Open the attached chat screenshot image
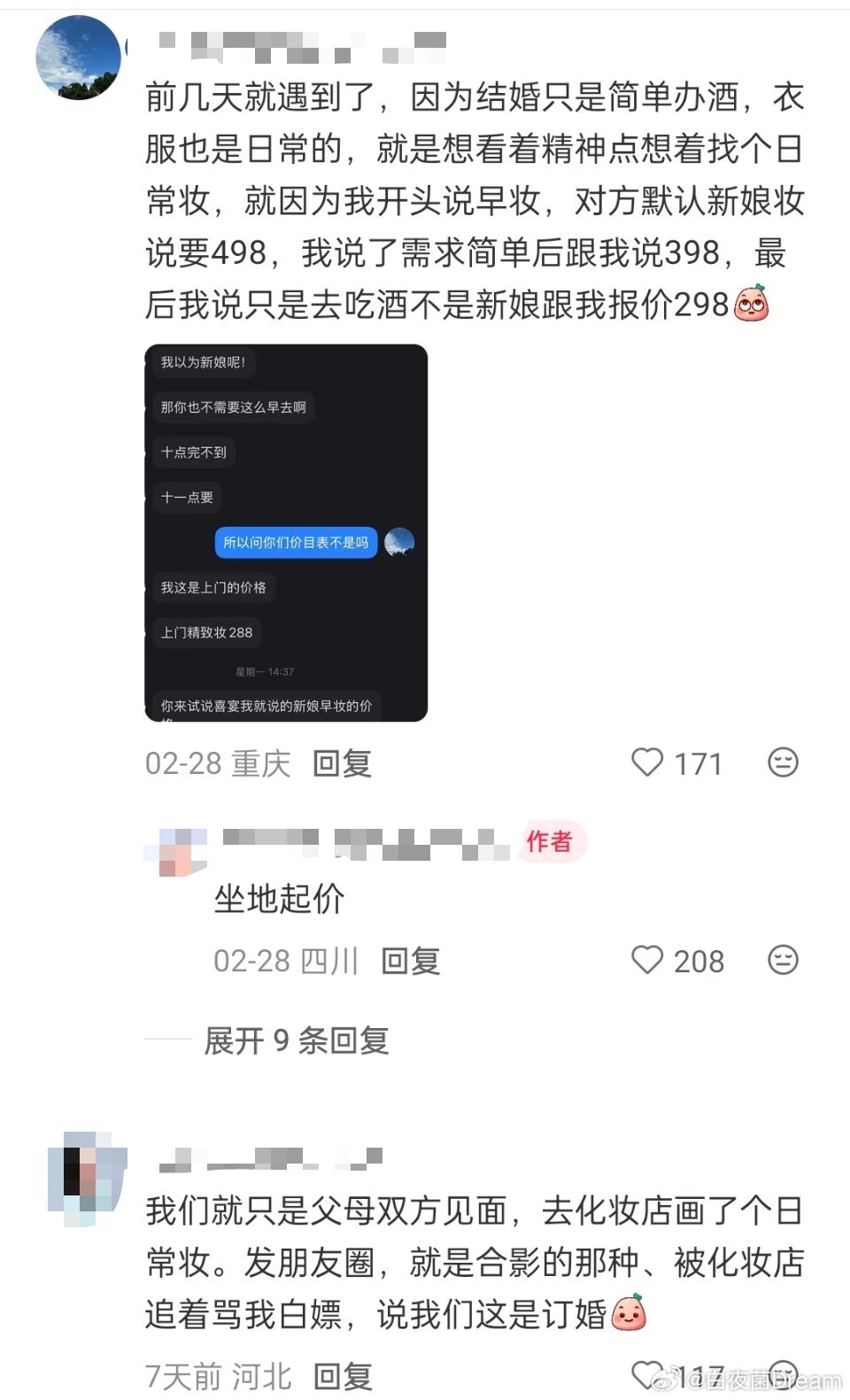Image resolution: width=850 pixels, height=1400 pixels. pyautogui.click(x=286, y=533)
